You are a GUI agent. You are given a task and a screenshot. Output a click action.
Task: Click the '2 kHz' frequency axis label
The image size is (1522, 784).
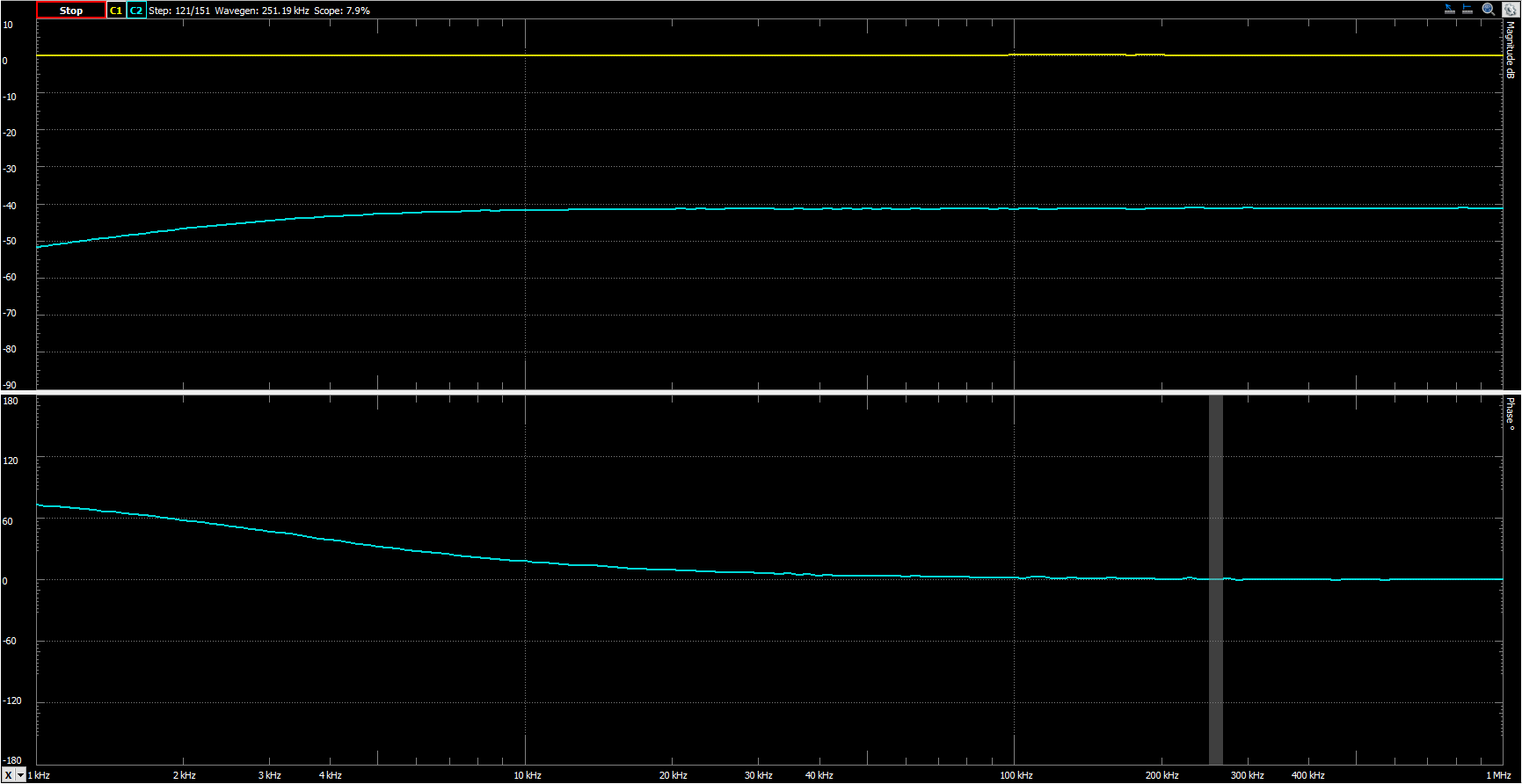point(185,775)
